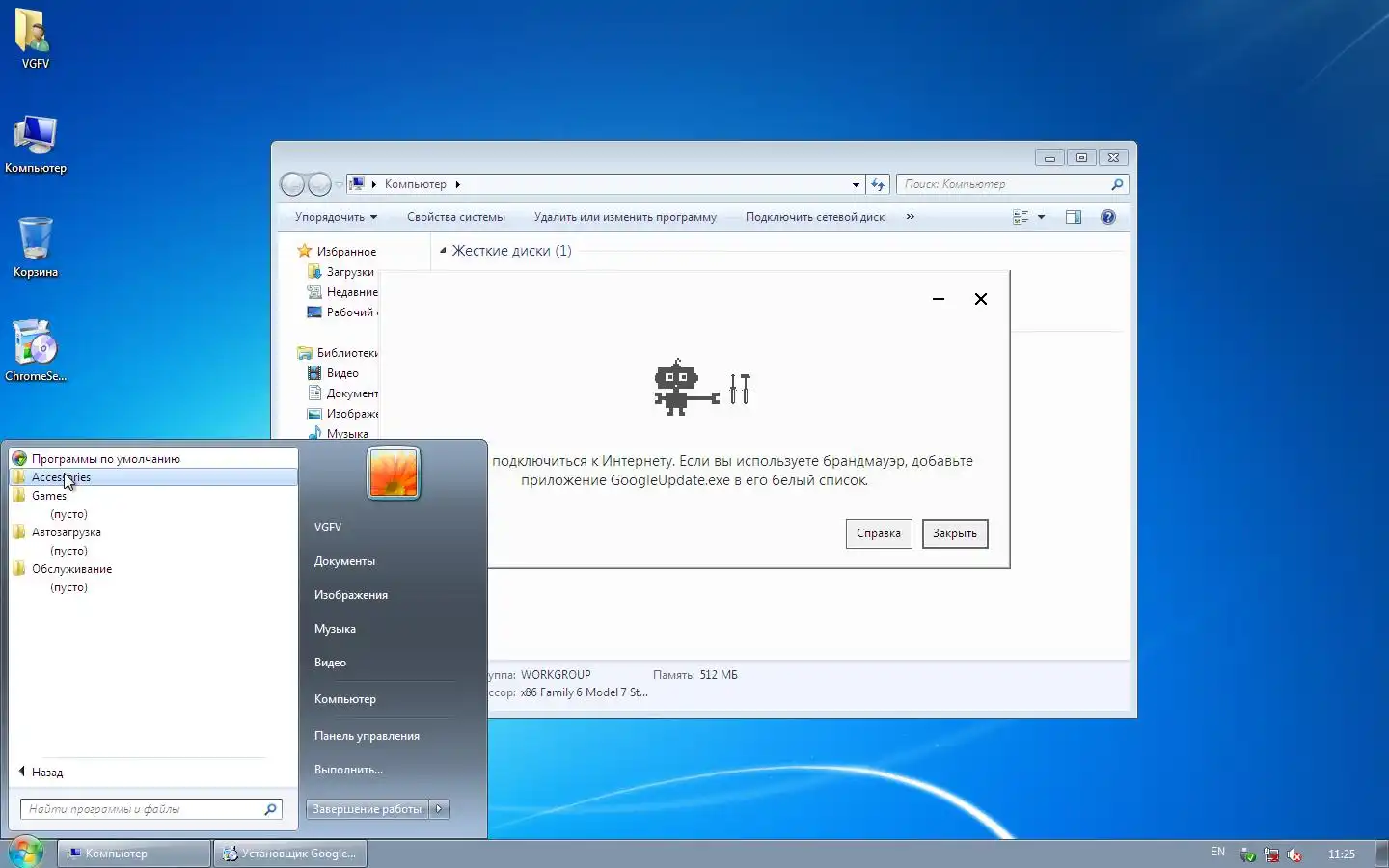Open Компьютер from the Start menu
This screenshot has width=1389, height=868.
point(345,699)
